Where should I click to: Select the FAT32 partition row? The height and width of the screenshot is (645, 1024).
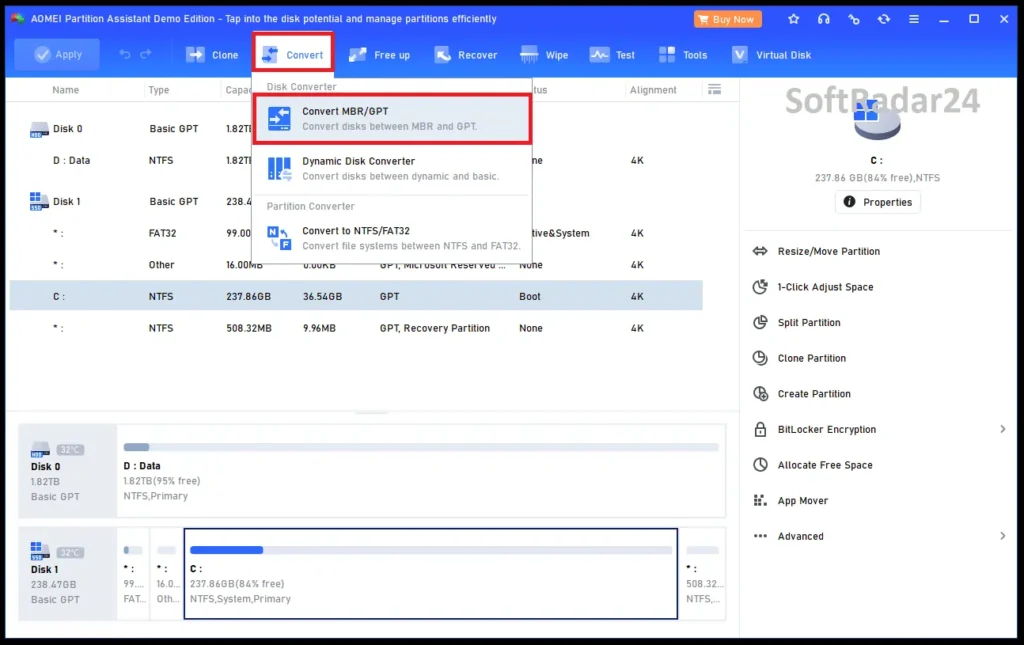click(x=356, y=233)
